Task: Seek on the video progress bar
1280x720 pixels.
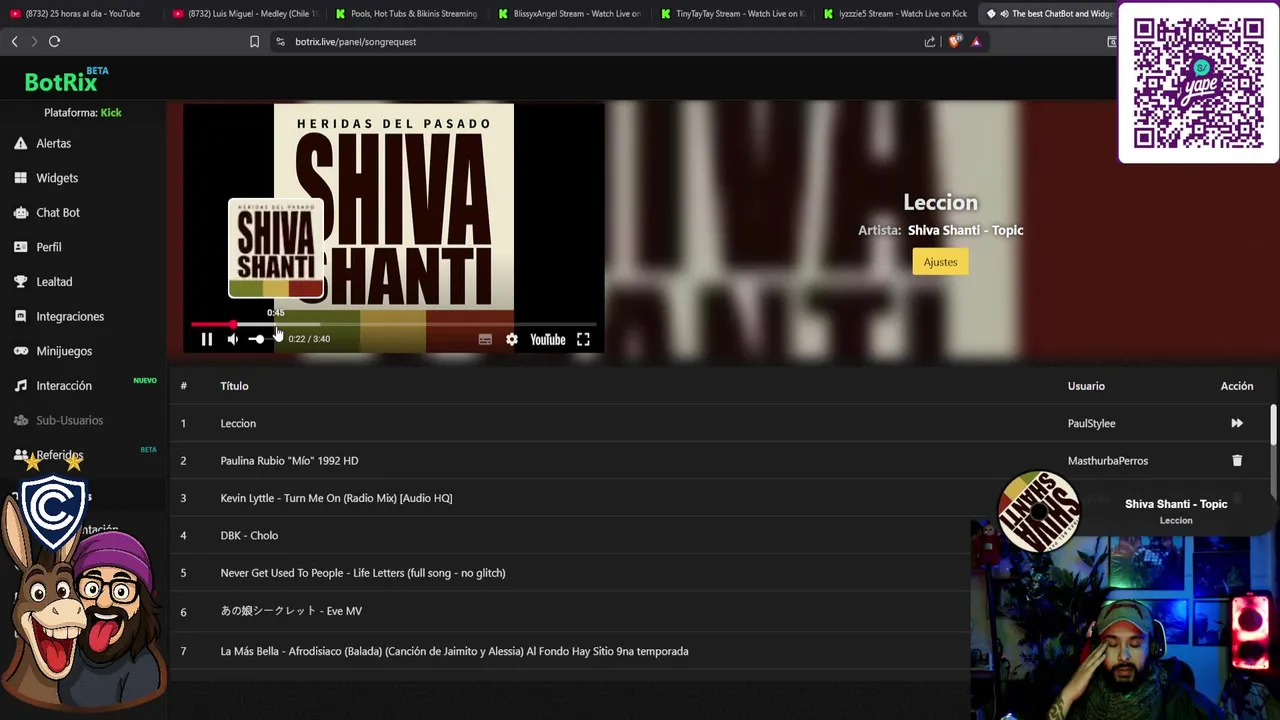Action: pyautogui.click(x=394, y=324)
